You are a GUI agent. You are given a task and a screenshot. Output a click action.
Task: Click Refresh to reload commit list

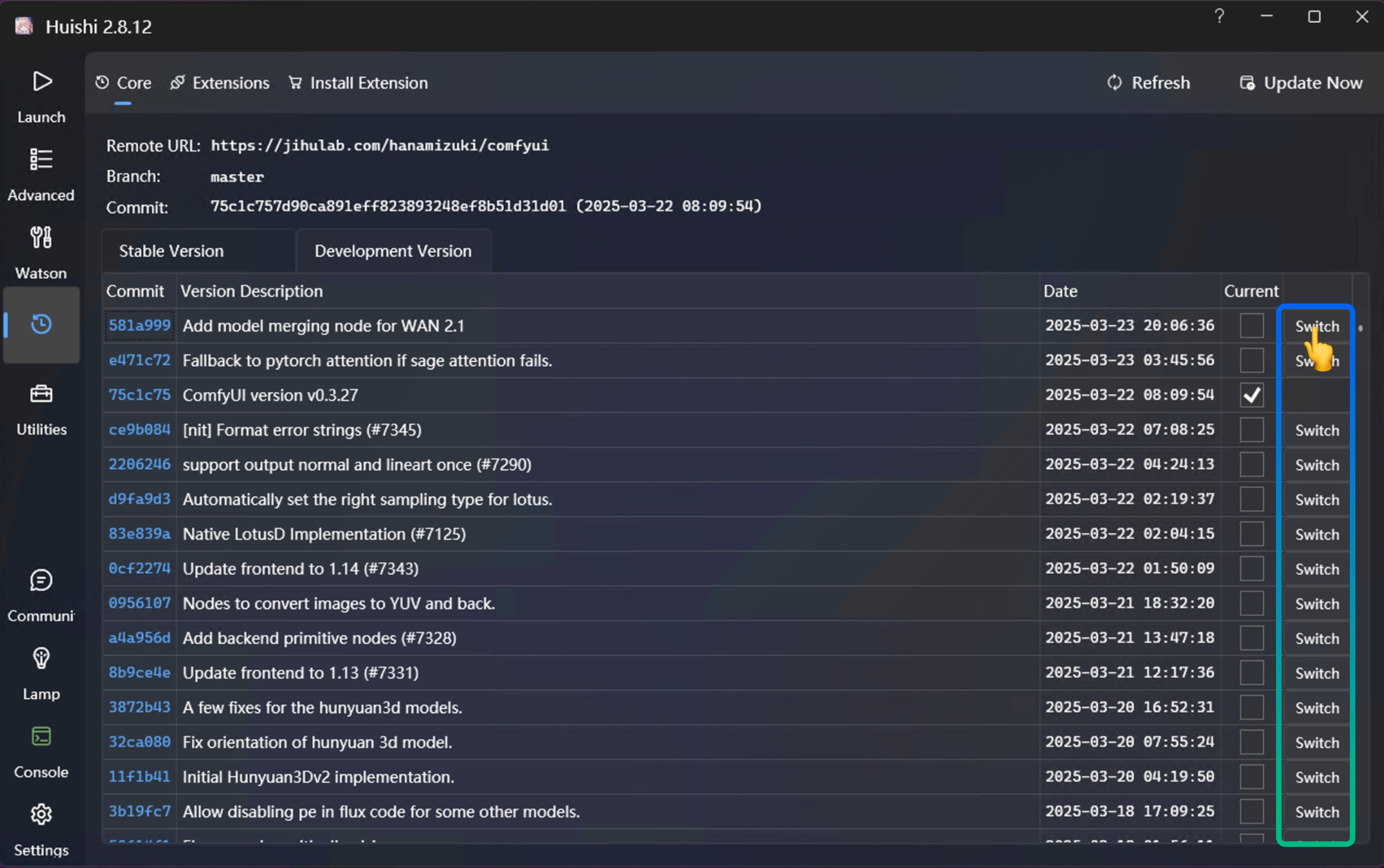(1149, 83)
